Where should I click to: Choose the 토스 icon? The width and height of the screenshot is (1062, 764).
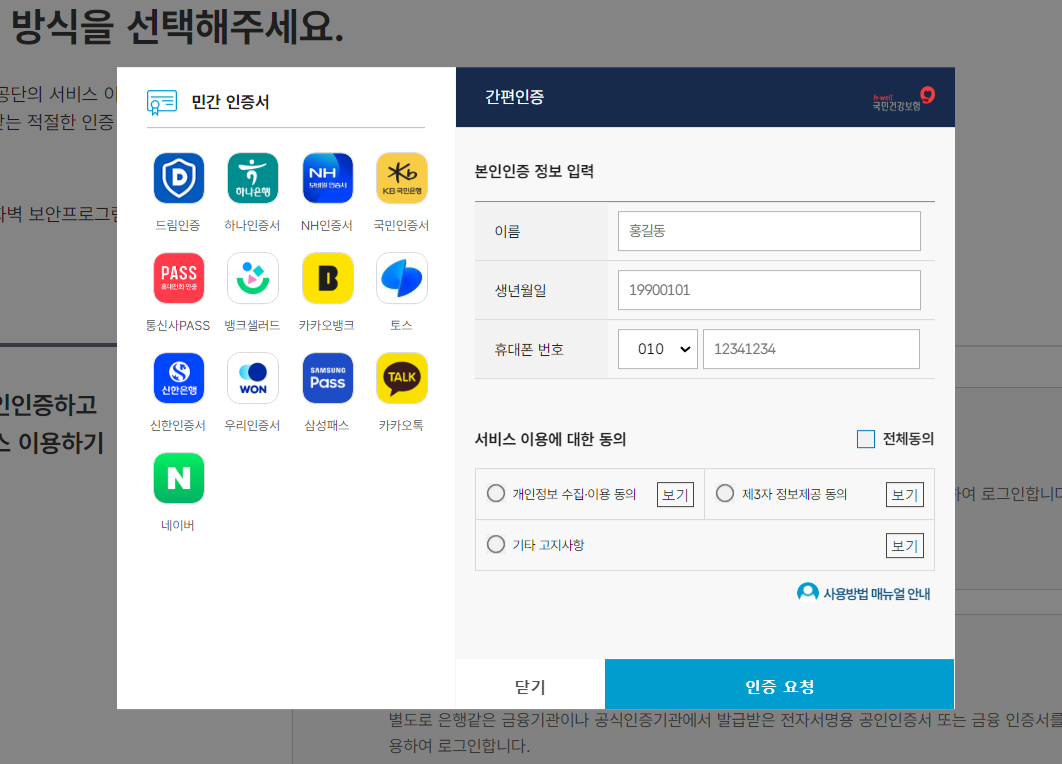(402, 278)
